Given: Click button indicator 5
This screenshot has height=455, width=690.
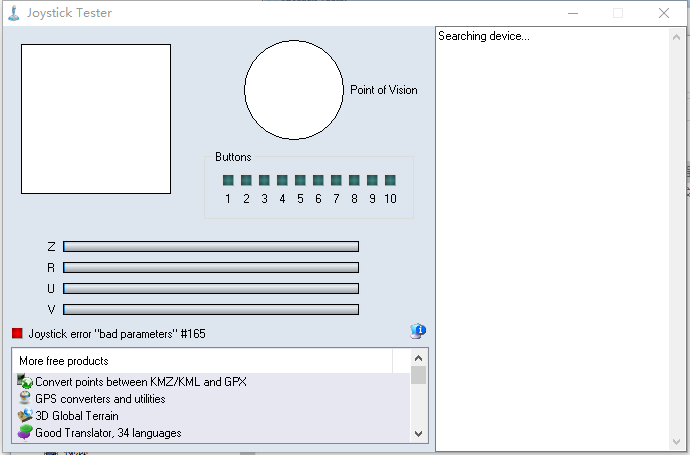Looking at the screenshot, I should tap(300, 180).
